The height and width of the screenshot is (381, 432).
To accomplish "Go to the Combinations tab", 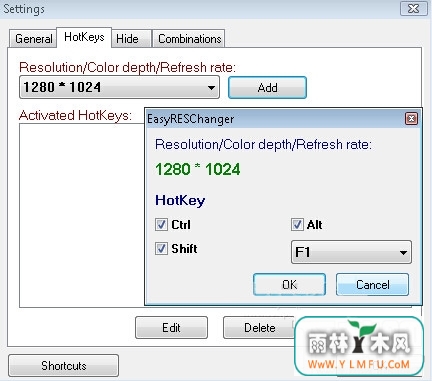I will 189,39.
